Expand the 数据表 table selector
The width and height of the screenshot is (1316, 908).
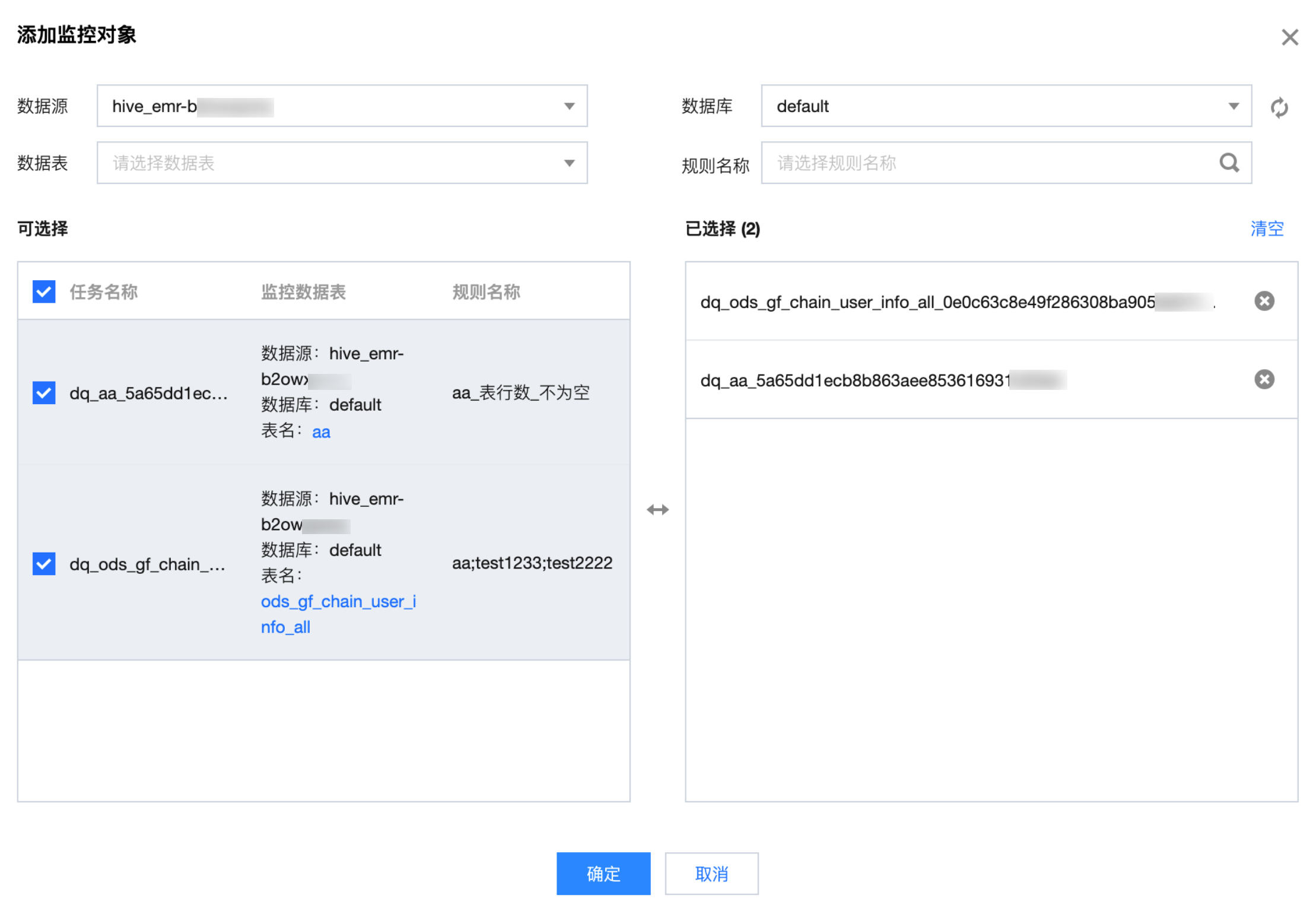point(342,163)
